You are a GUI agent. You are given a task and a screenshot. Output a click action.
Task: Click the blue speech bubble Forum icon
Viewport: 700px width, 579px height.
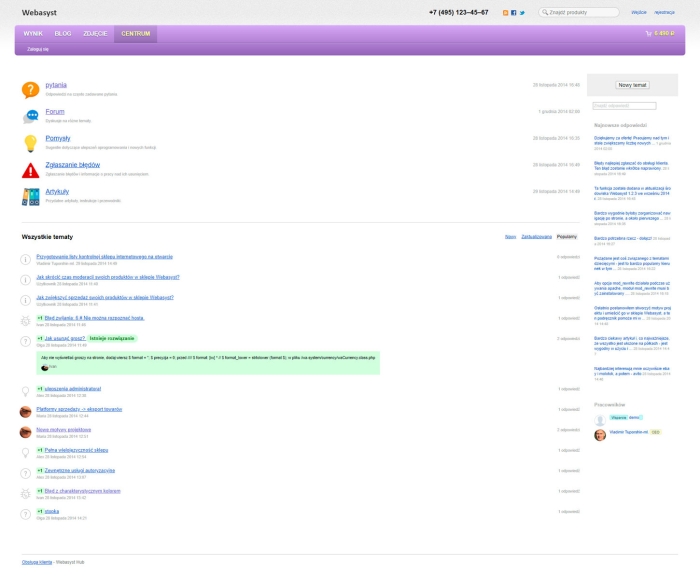click(x=30, y=116)
